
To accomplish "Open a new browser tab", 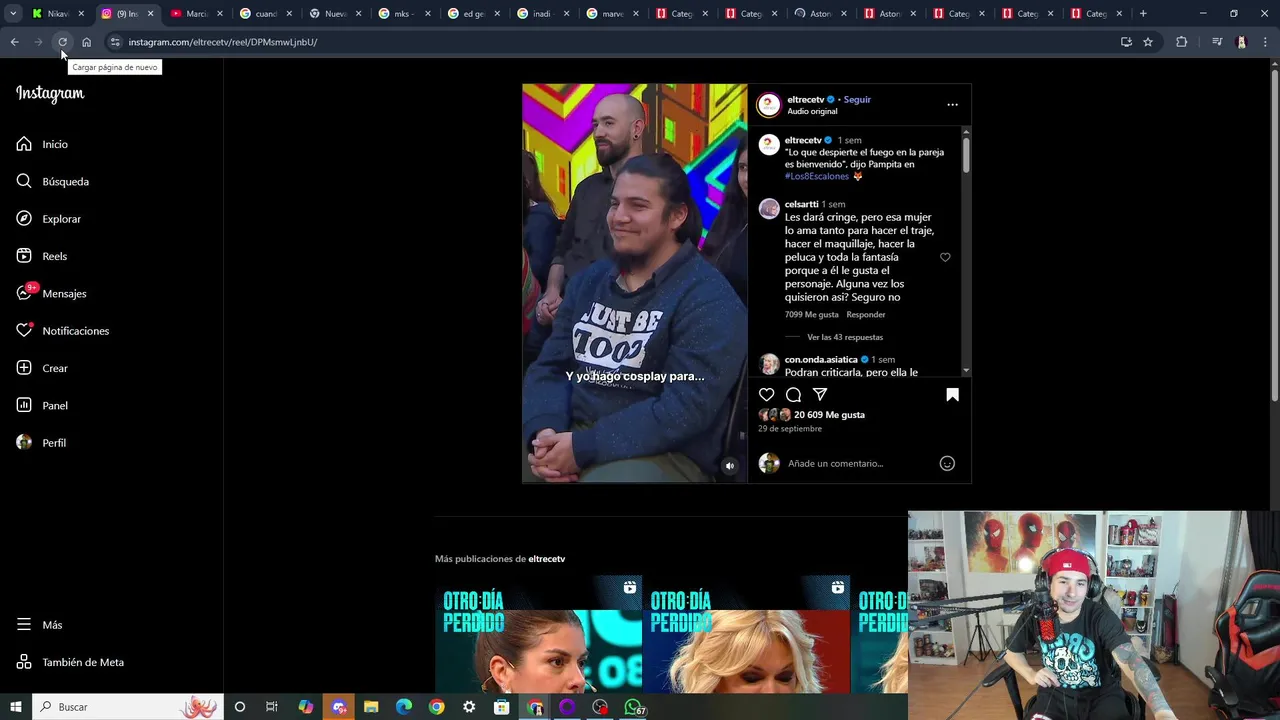I will pyautogui.click(x=1143, y=14).
